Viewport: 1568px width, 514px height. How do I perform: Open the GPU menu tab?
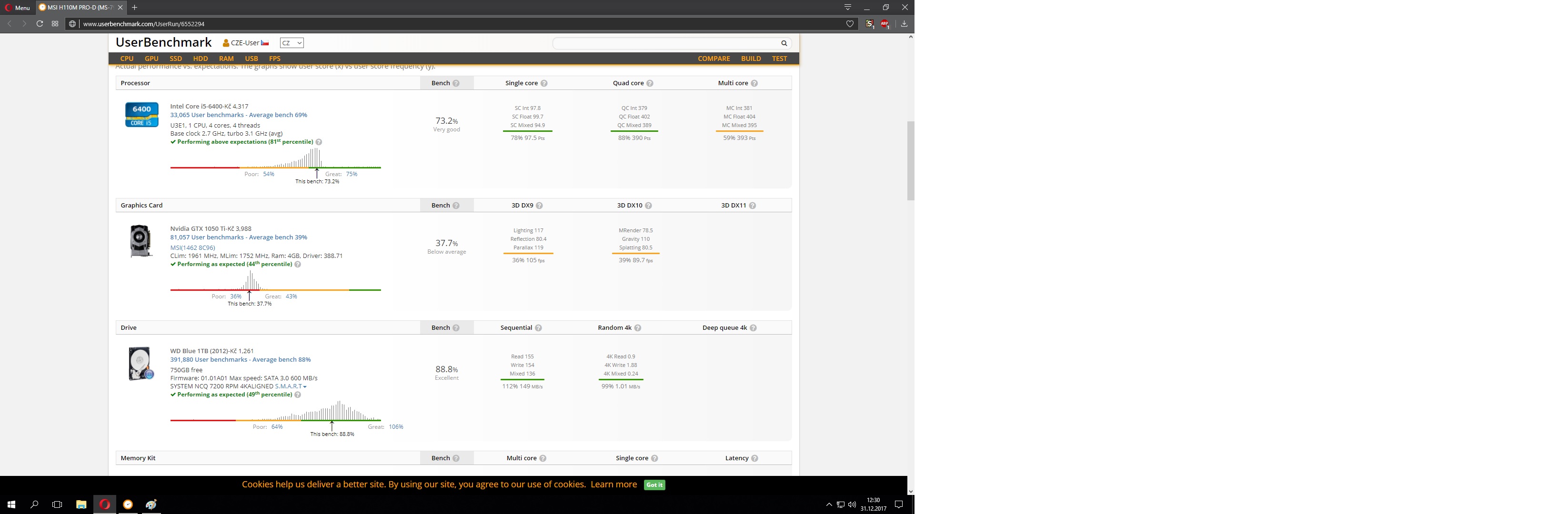[151, 59]
